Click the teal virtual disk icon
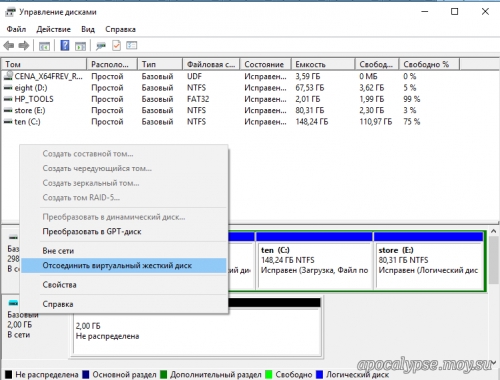This screenshot has width=500, height=380. (x=13, y=303)
